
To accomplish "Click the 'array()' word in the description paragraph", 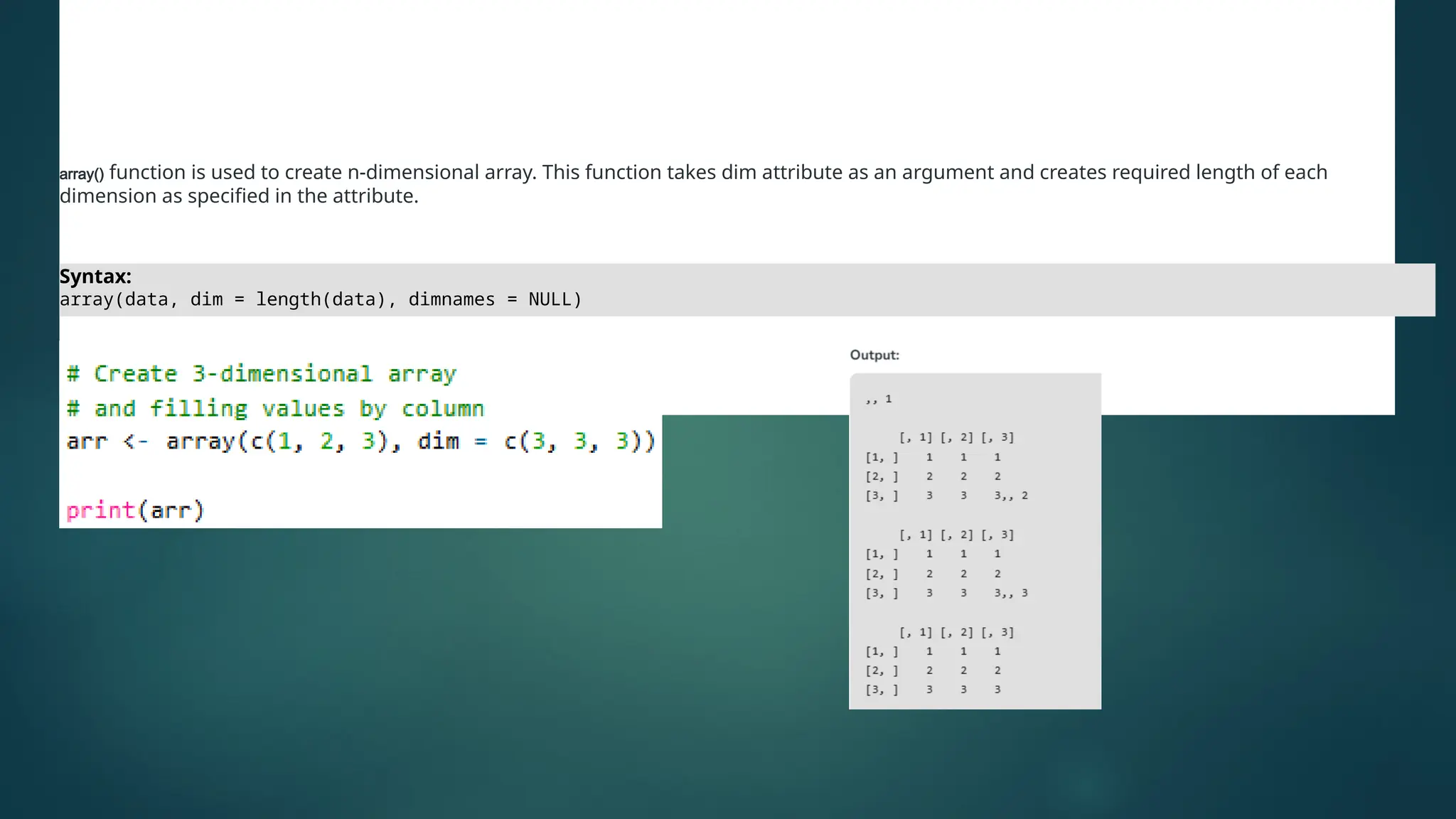I will [81, 173].
